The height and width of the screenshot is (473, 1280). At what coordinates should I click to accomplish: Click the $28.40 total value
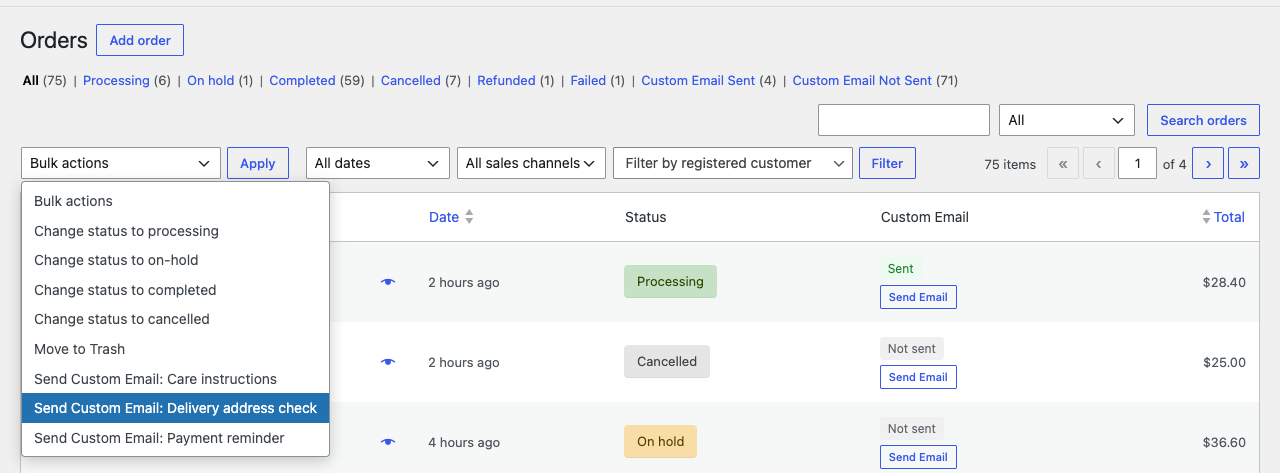point(1224,282)
